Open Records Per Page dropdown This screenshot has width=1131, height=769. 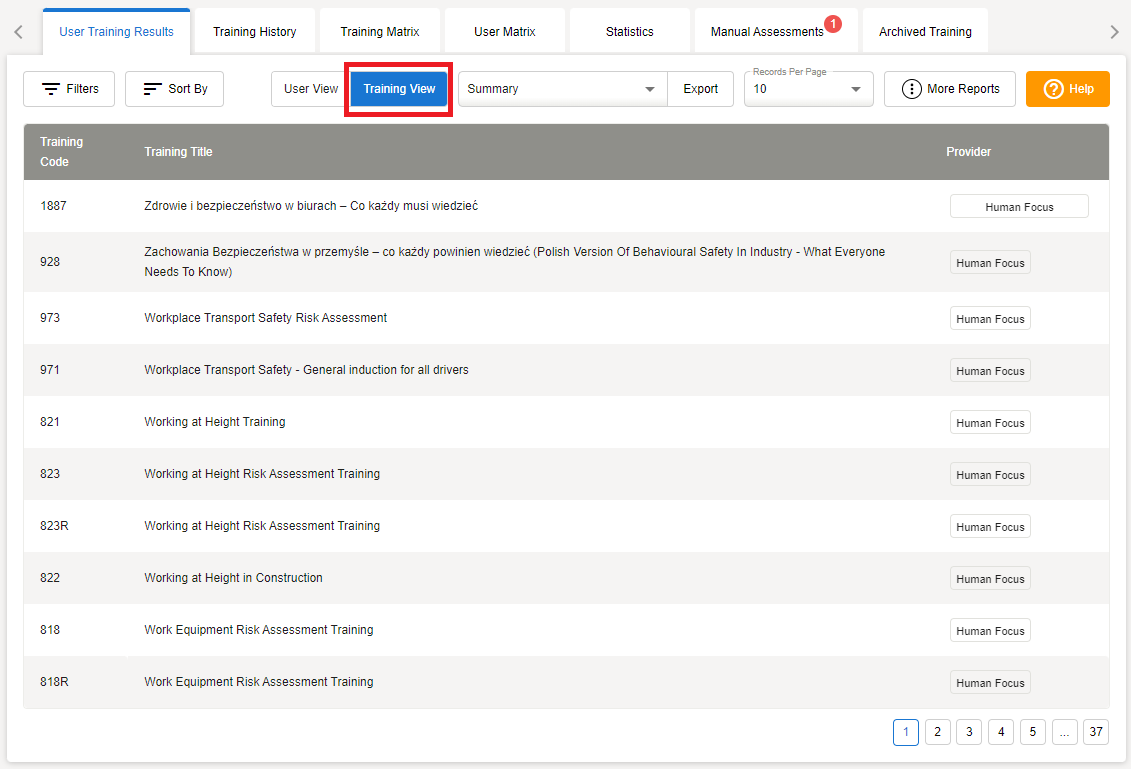(808, 89)
